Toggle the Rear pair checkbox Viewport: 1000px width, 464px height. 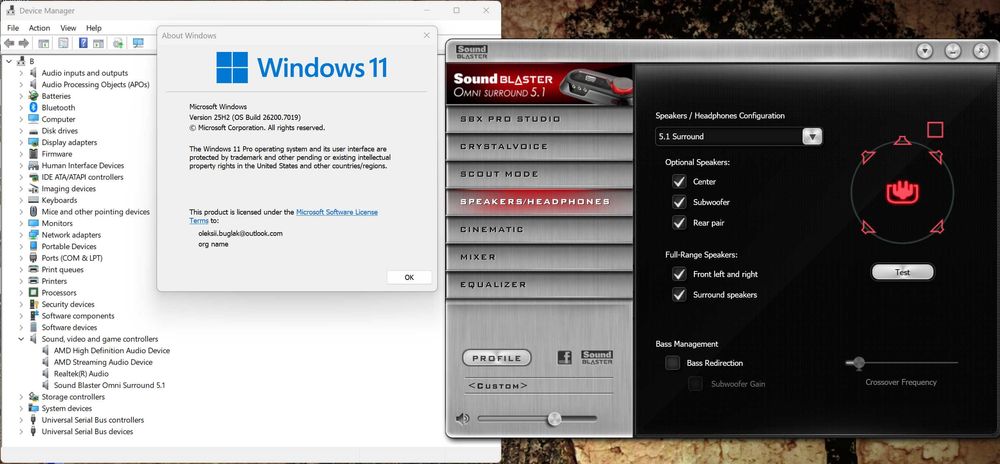679,223
